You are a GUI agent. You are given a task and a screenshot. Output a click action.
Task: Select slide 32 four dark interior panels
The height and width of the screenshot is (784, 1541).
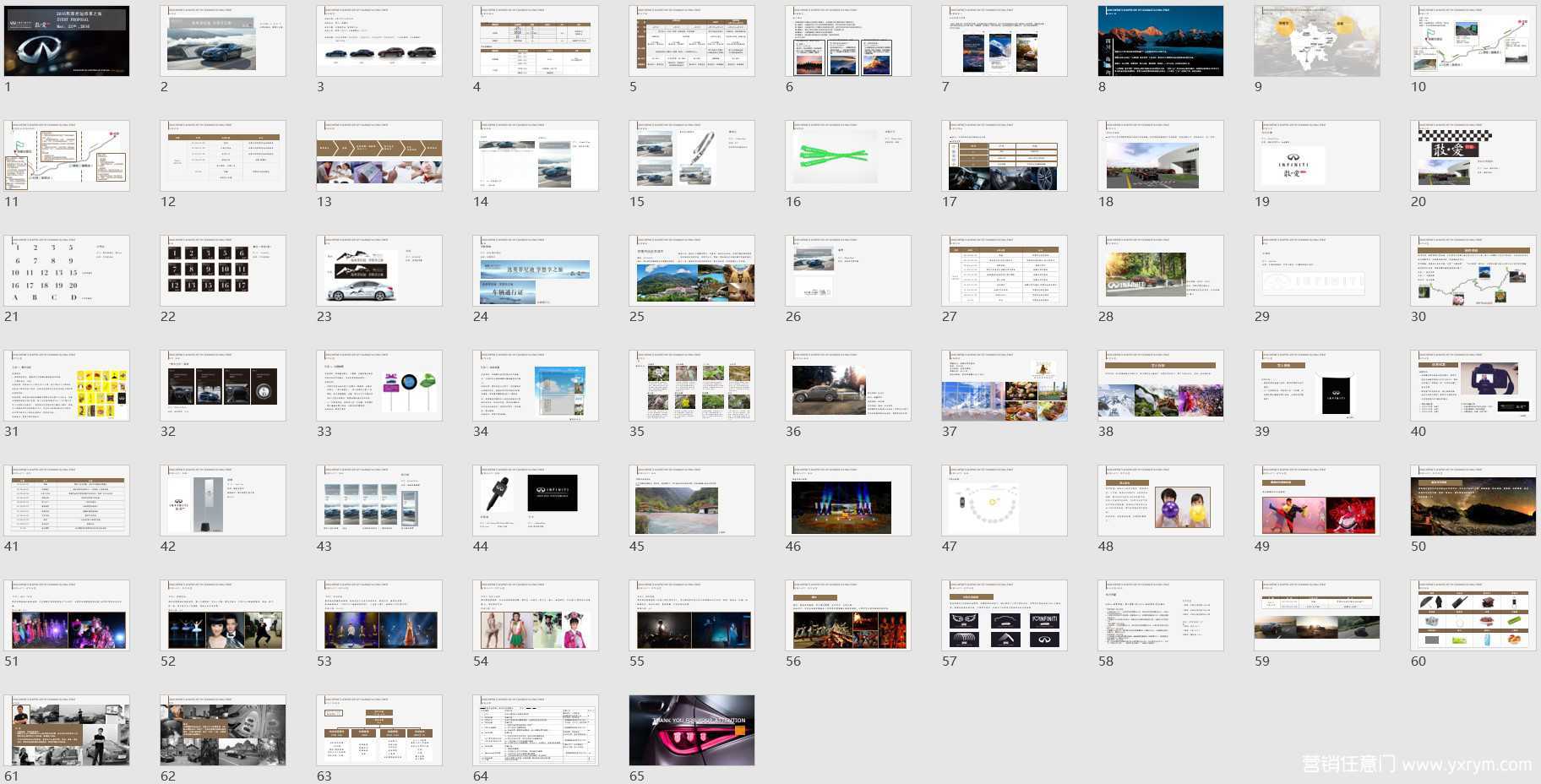223,386
